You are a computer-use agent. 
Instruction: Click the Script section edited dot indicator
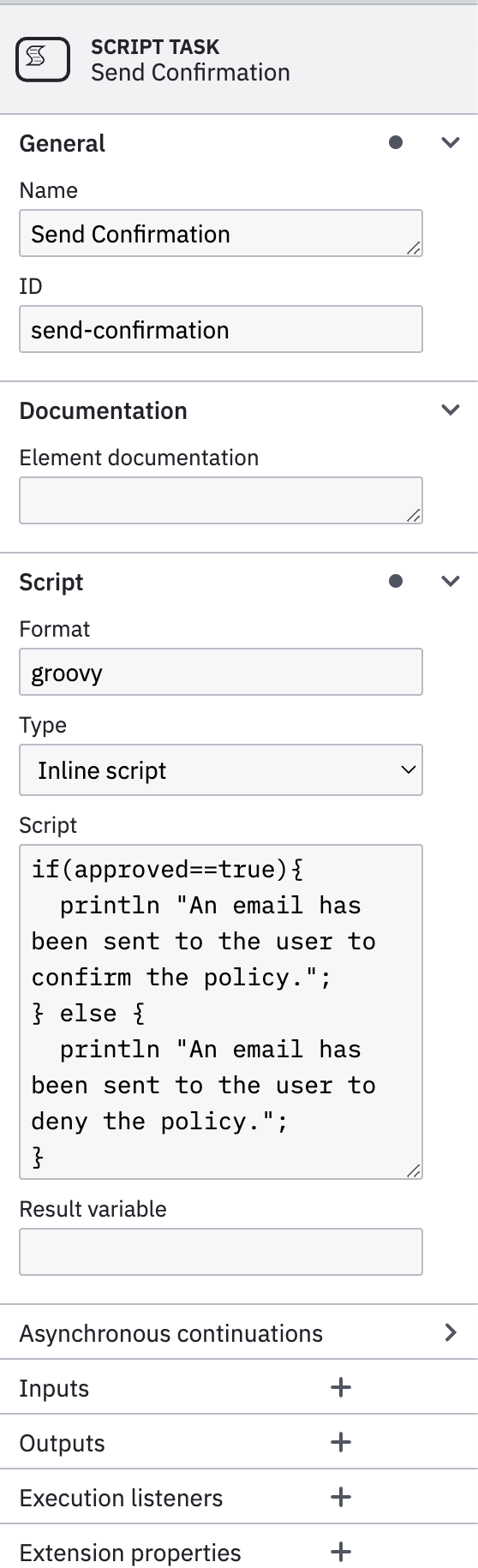tap(396, 581)
